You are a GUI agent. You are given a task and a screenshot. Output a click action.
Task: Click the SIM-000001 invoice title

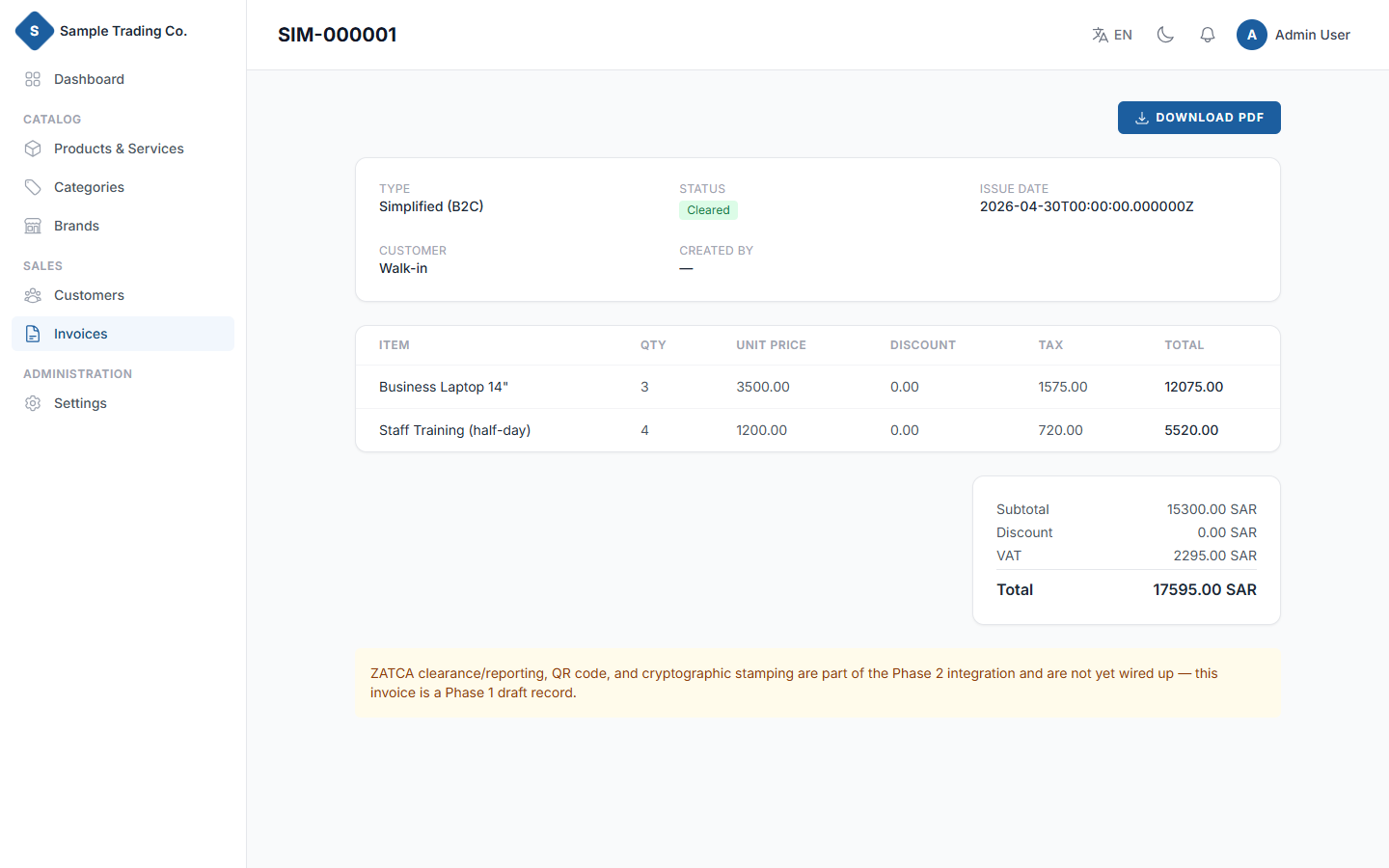coord(338,35)
